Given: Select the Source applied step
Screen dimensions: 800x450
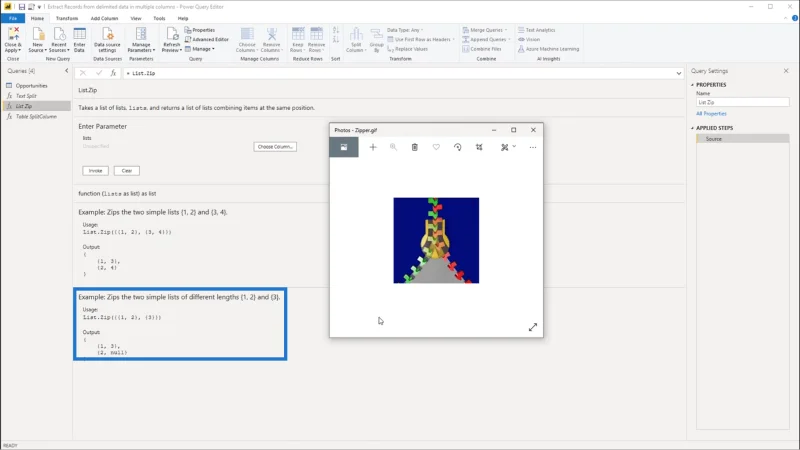Looking at the screenshot, I should 743,139.
